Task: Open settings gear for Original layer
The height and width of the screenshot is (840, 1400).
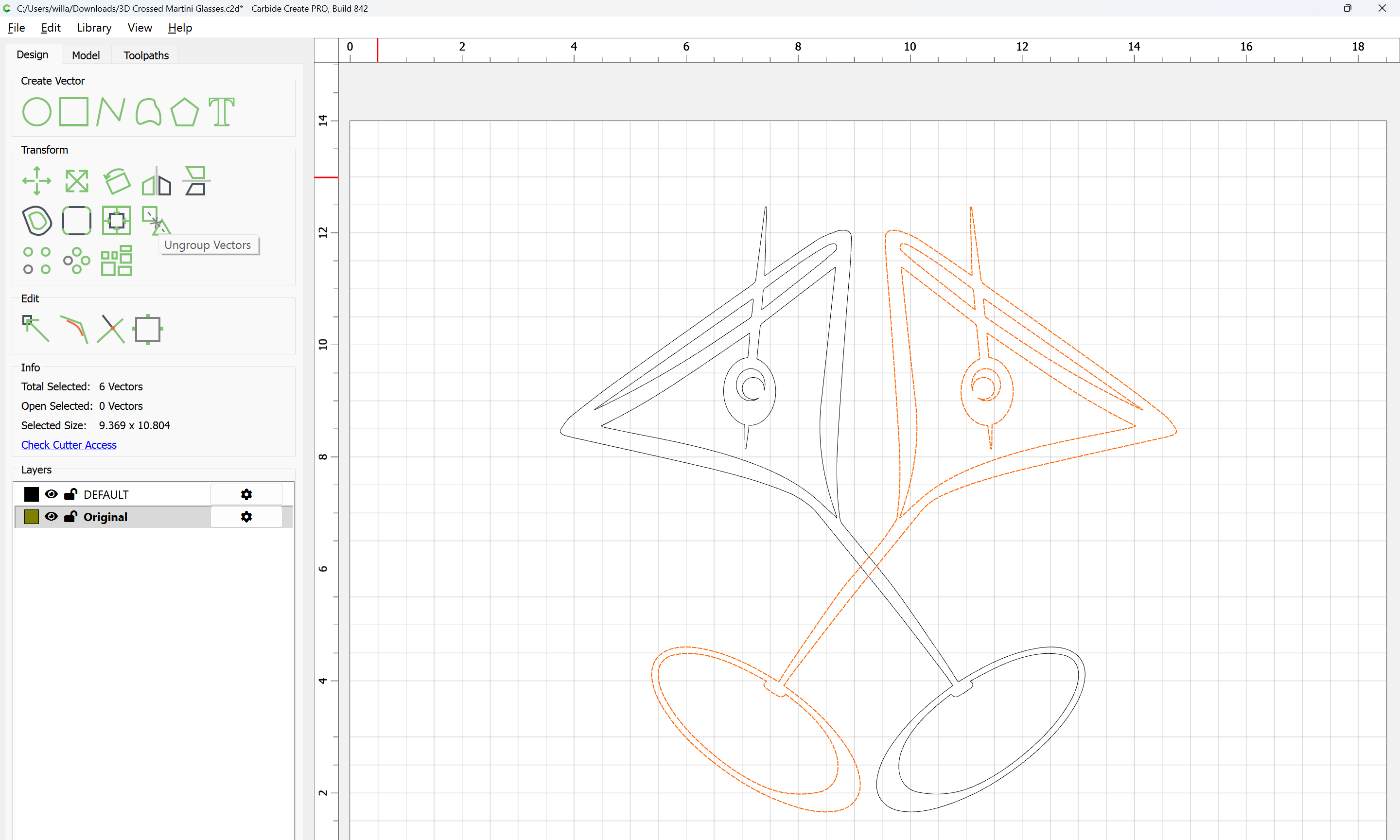Action: [x=246, y=517]
